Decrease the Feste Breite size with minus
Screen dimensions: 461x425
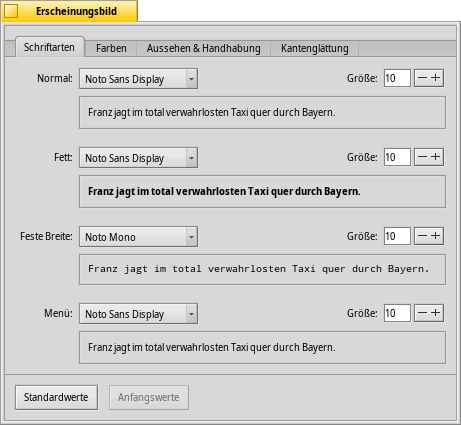tap(422, 236)
